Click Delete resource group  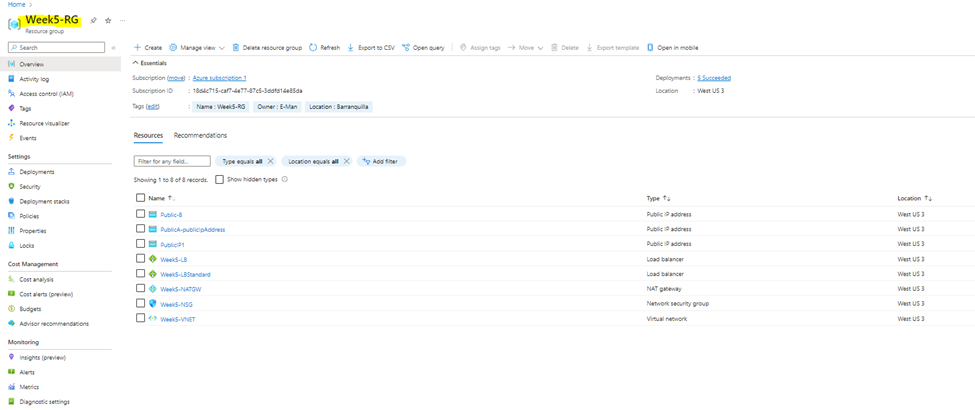click(x=267, y=48)
